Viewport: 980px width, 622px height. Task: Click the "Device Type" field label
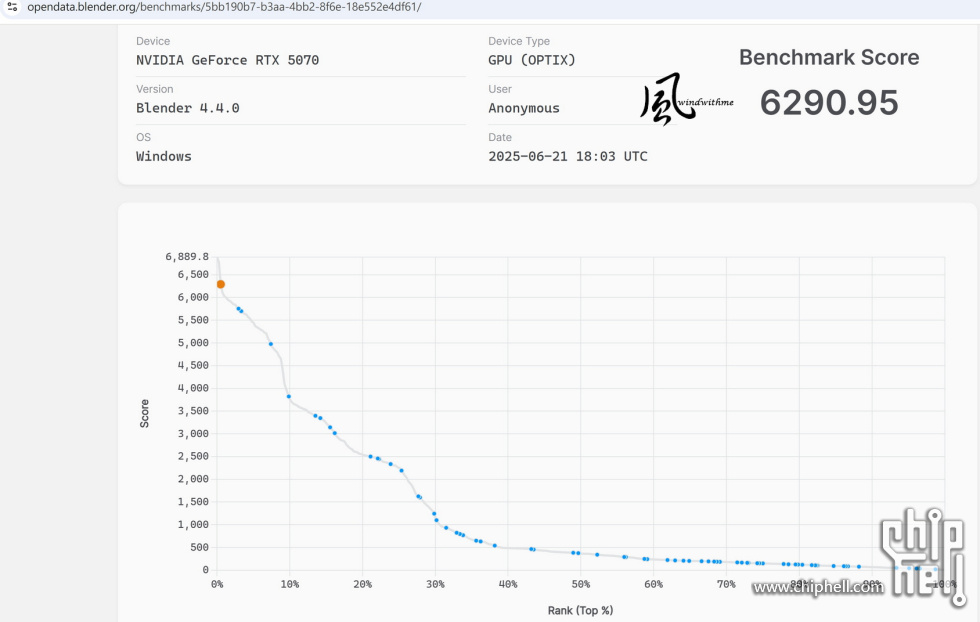(519, 41)
